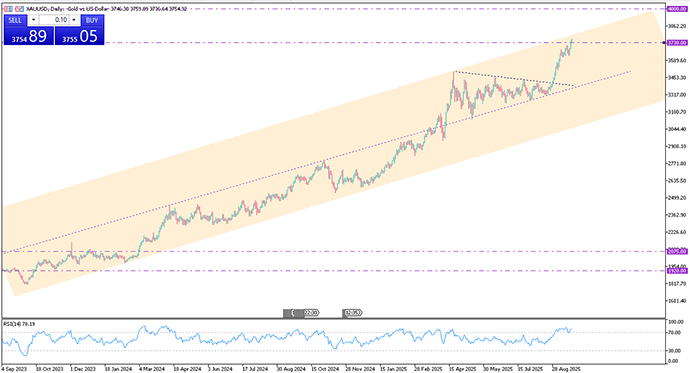Screen dimensions: 690x373
Task: Click the 1 Dec 2023 date label
Action: click(x=83, y=369)
